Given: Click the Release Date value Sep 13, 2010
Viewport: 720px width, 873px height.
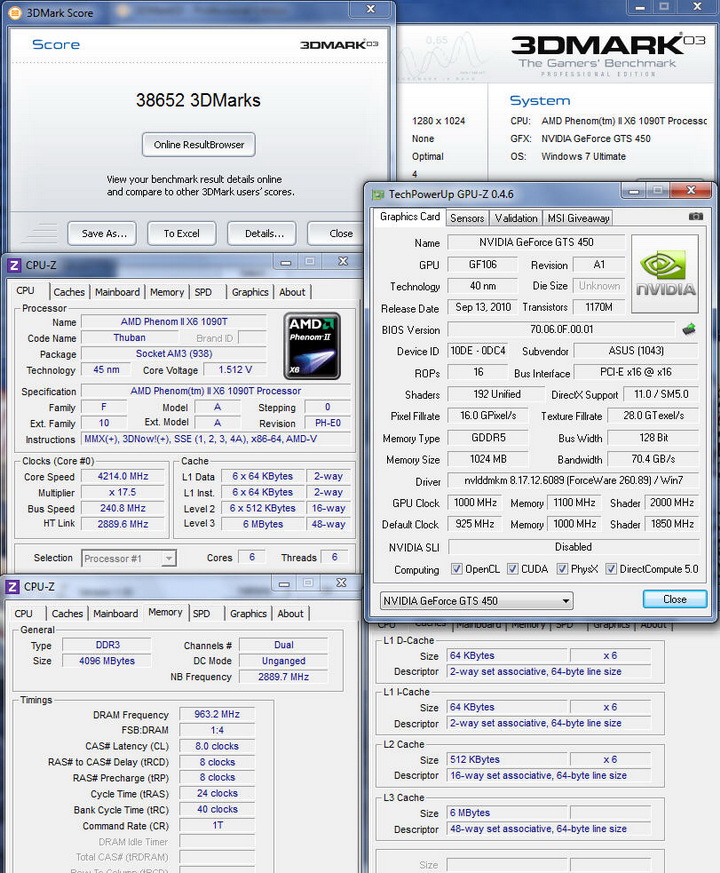Looking at the screenshot, I should click(x=483, y=307).
